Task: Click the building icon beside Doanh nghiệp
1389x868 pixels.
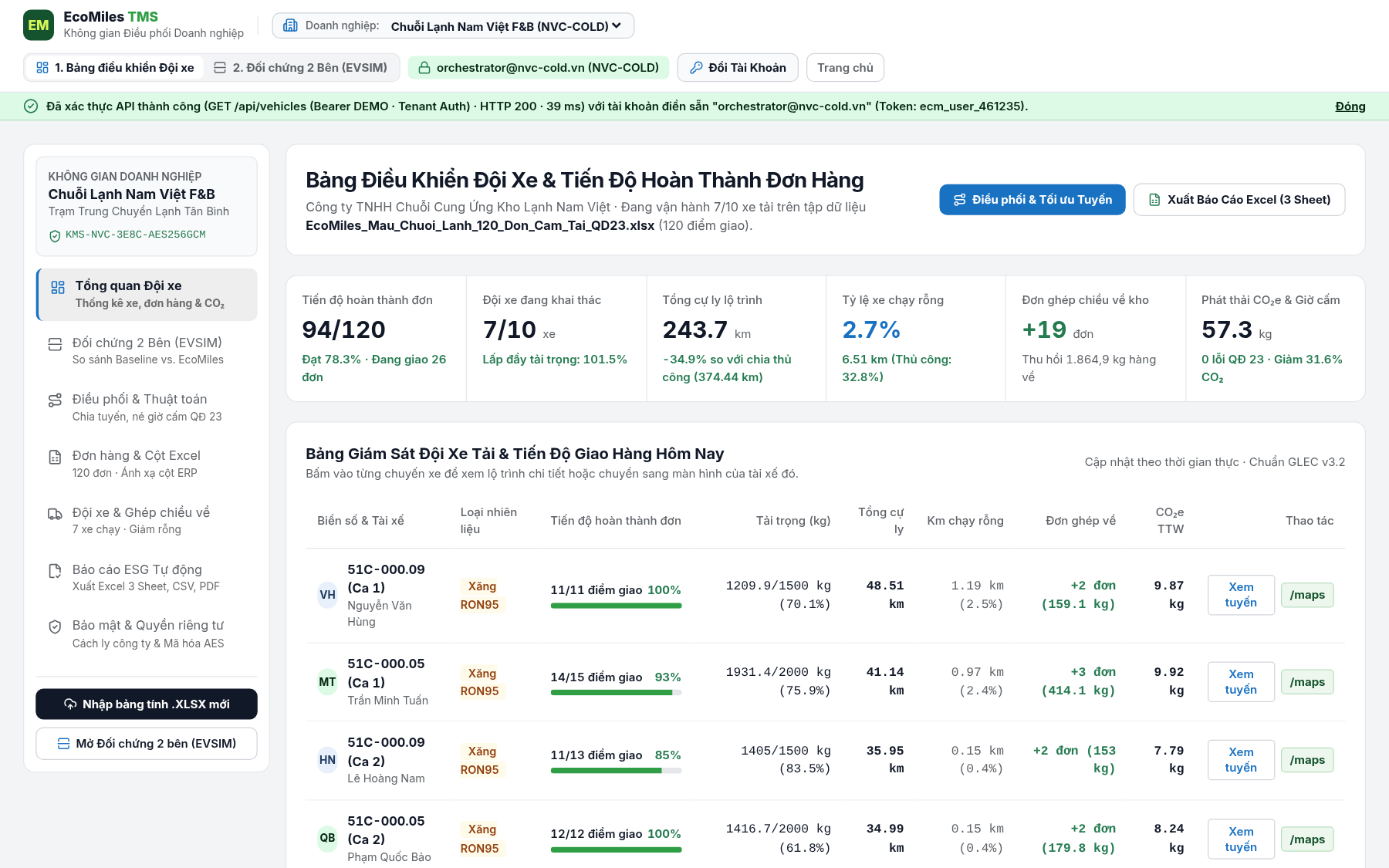Action: [290, 25]
